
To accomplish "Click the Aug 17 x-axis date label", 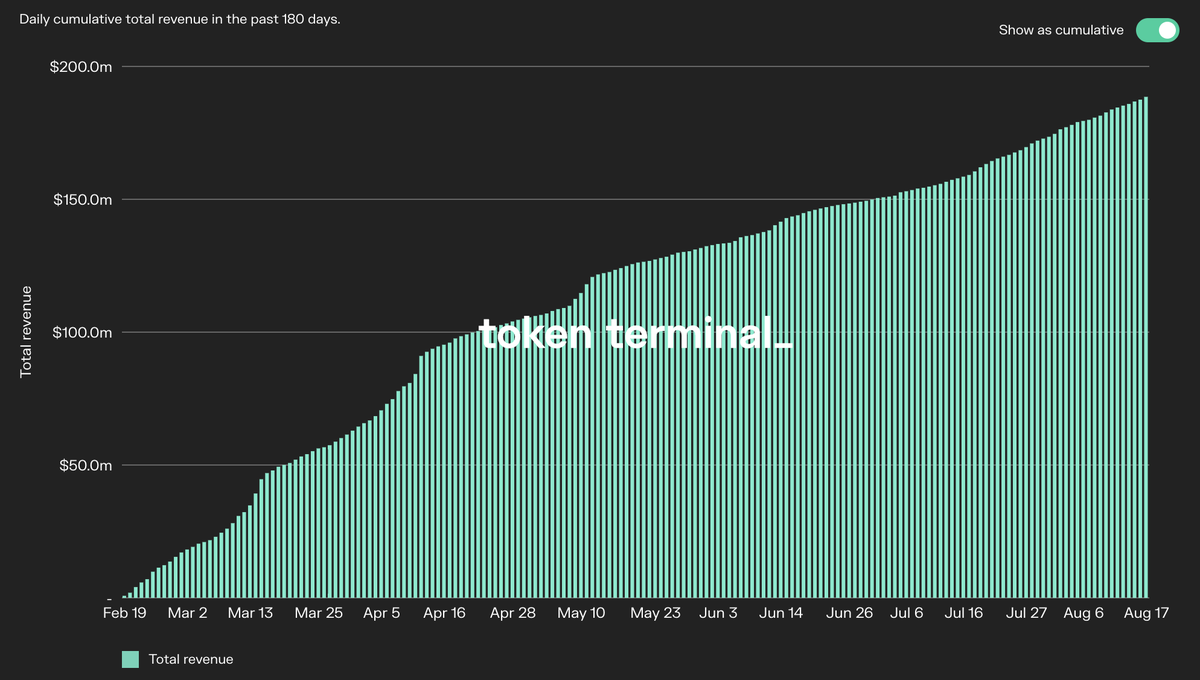I will [1146, 613].
